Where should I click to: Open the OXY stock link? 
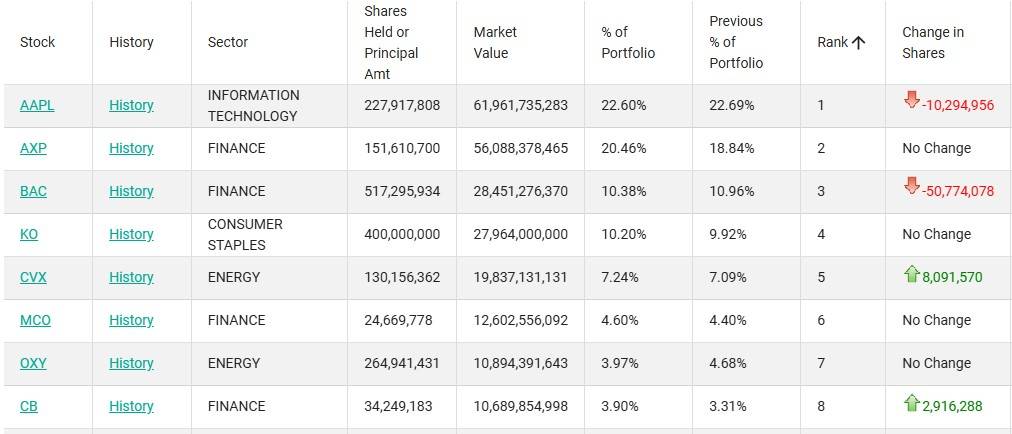[34, 363]
